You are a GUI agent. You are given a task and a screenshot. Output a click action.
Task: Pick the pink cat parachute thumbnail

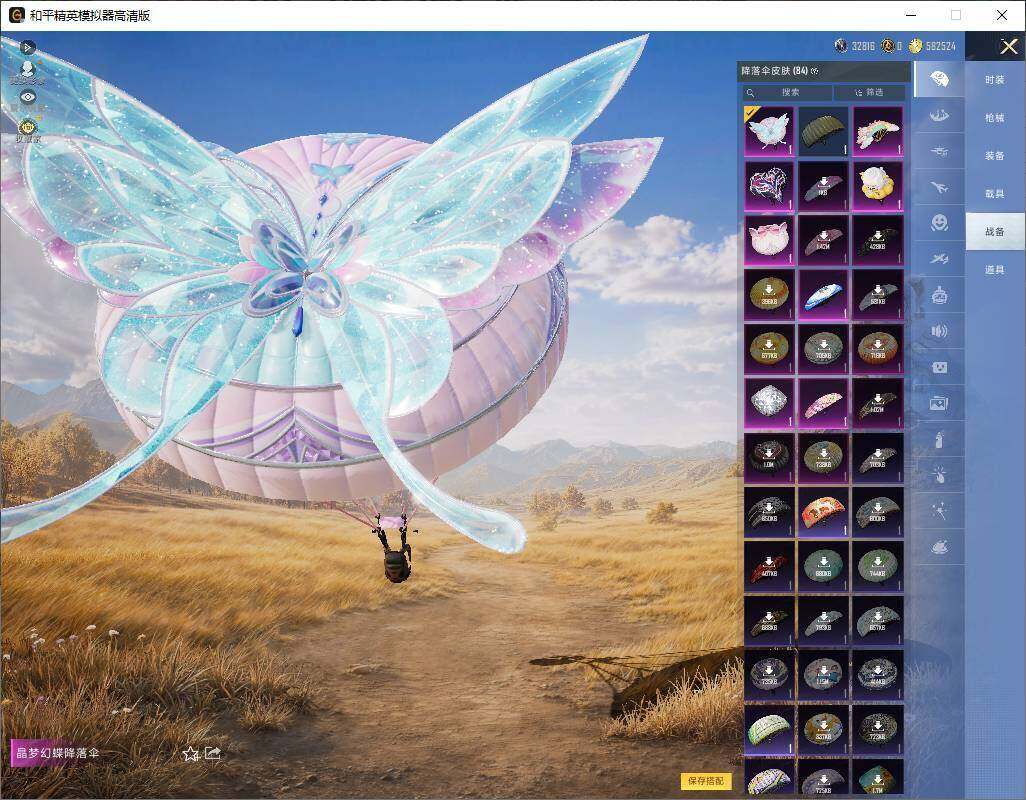770,240
